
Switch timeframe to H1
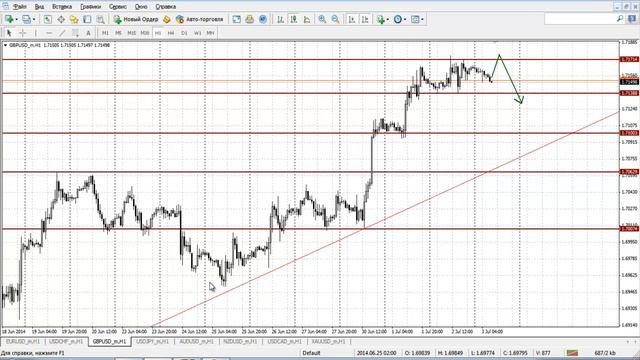(x=158, y=33)
